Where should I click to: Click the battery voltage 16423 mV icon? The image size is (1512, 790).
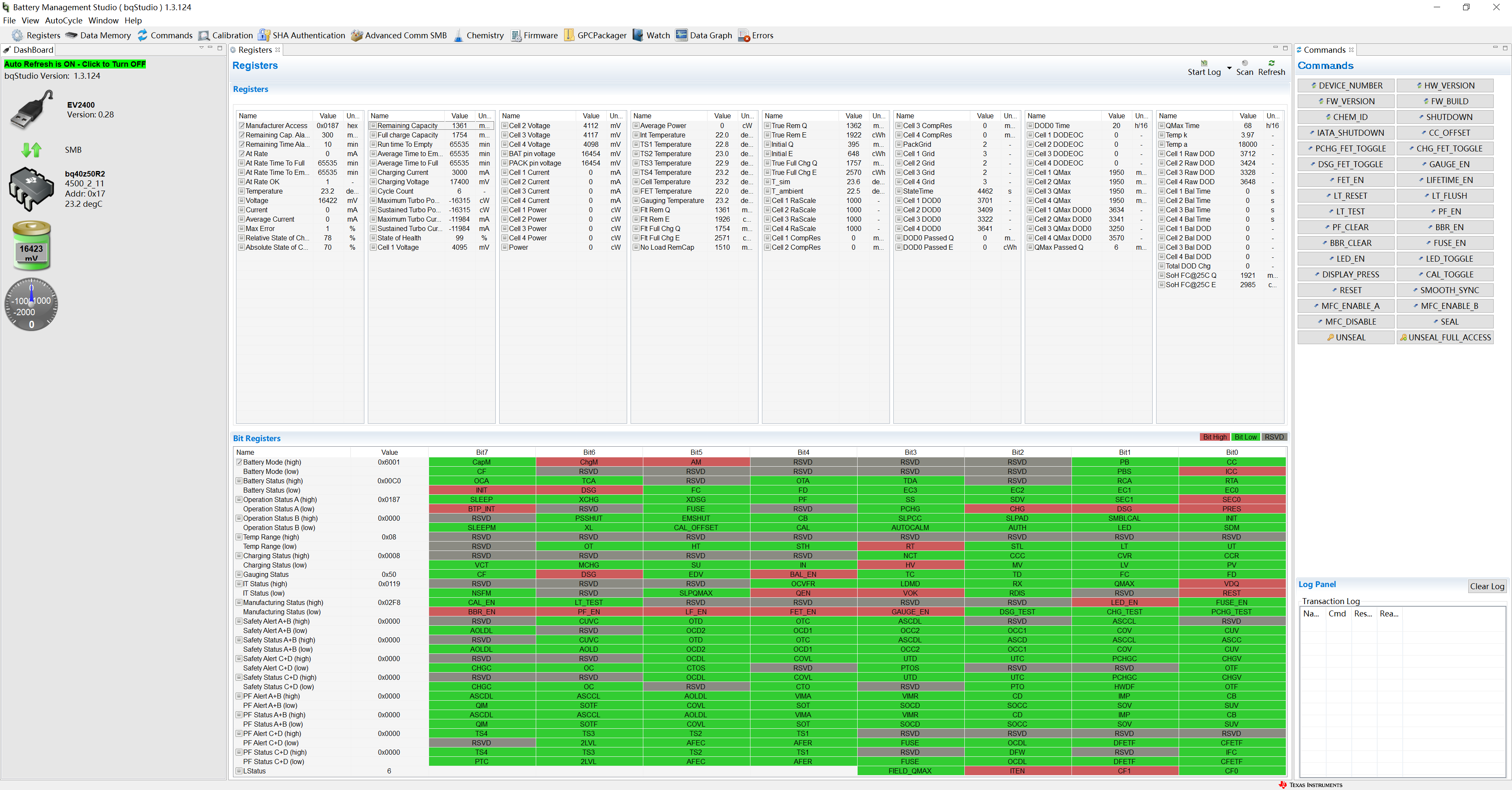(x=32, y=245)
